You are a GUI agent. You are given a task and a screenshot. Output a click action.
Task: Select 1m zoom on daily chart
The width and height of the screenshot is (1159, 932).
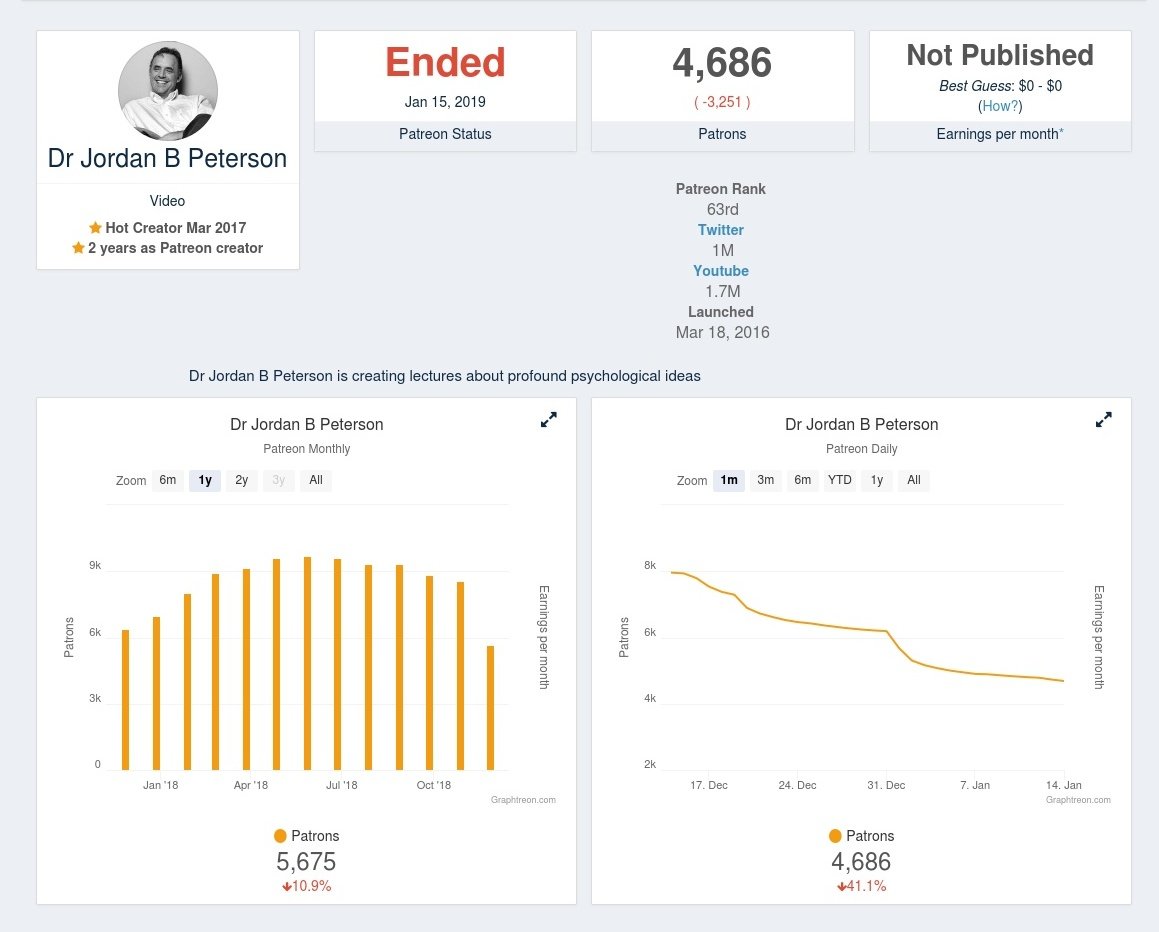click(728, 480)
